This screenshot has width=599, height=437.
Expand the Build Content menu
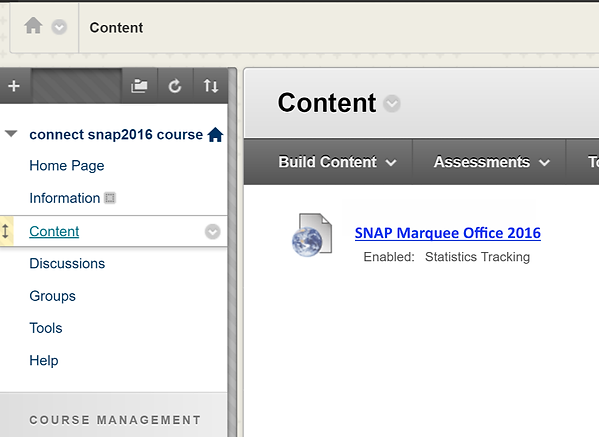(337, 162)
